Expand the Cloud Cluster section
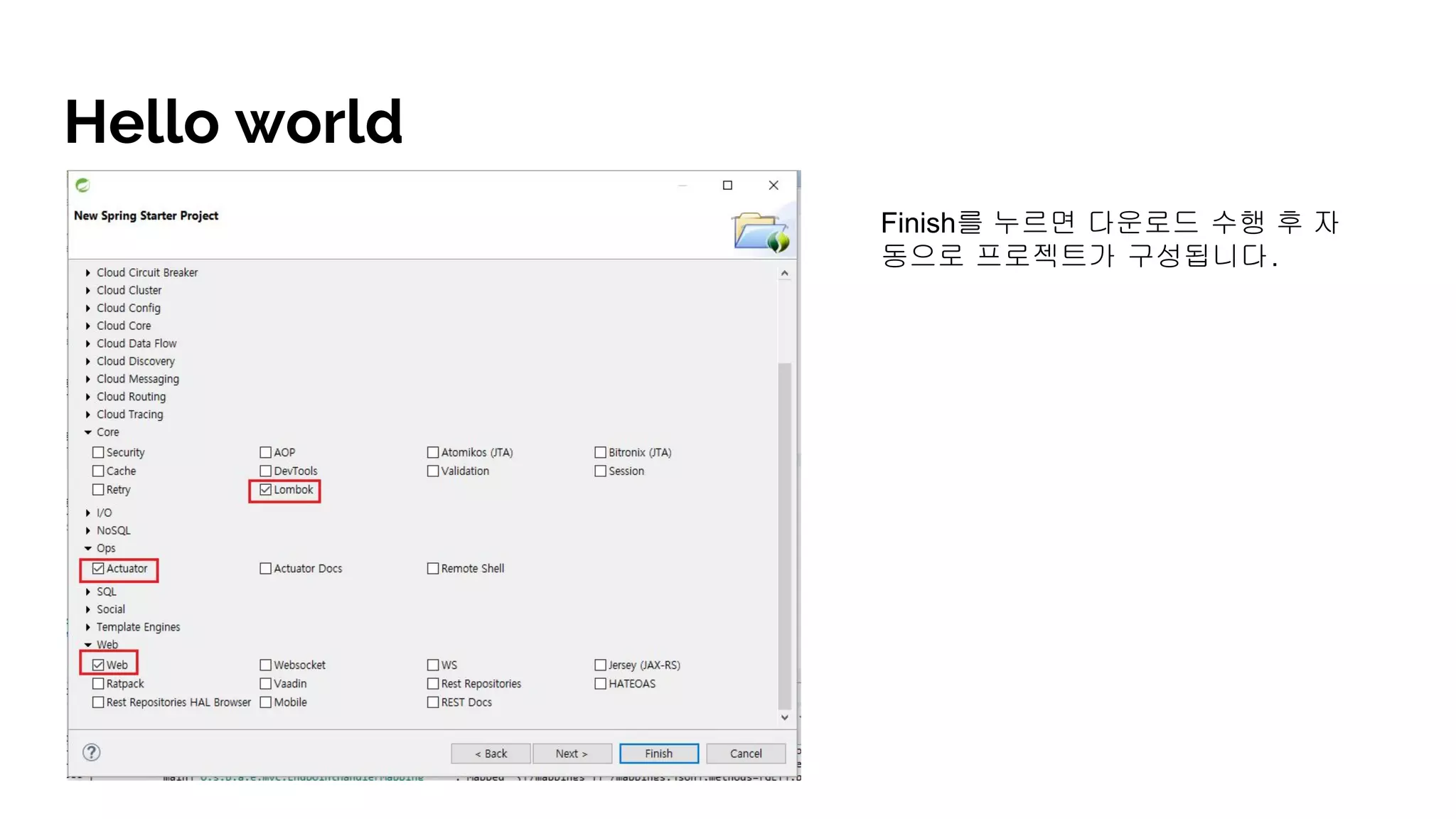Image resolution: width=1456 pixels, height=819 pixels. 87,291
